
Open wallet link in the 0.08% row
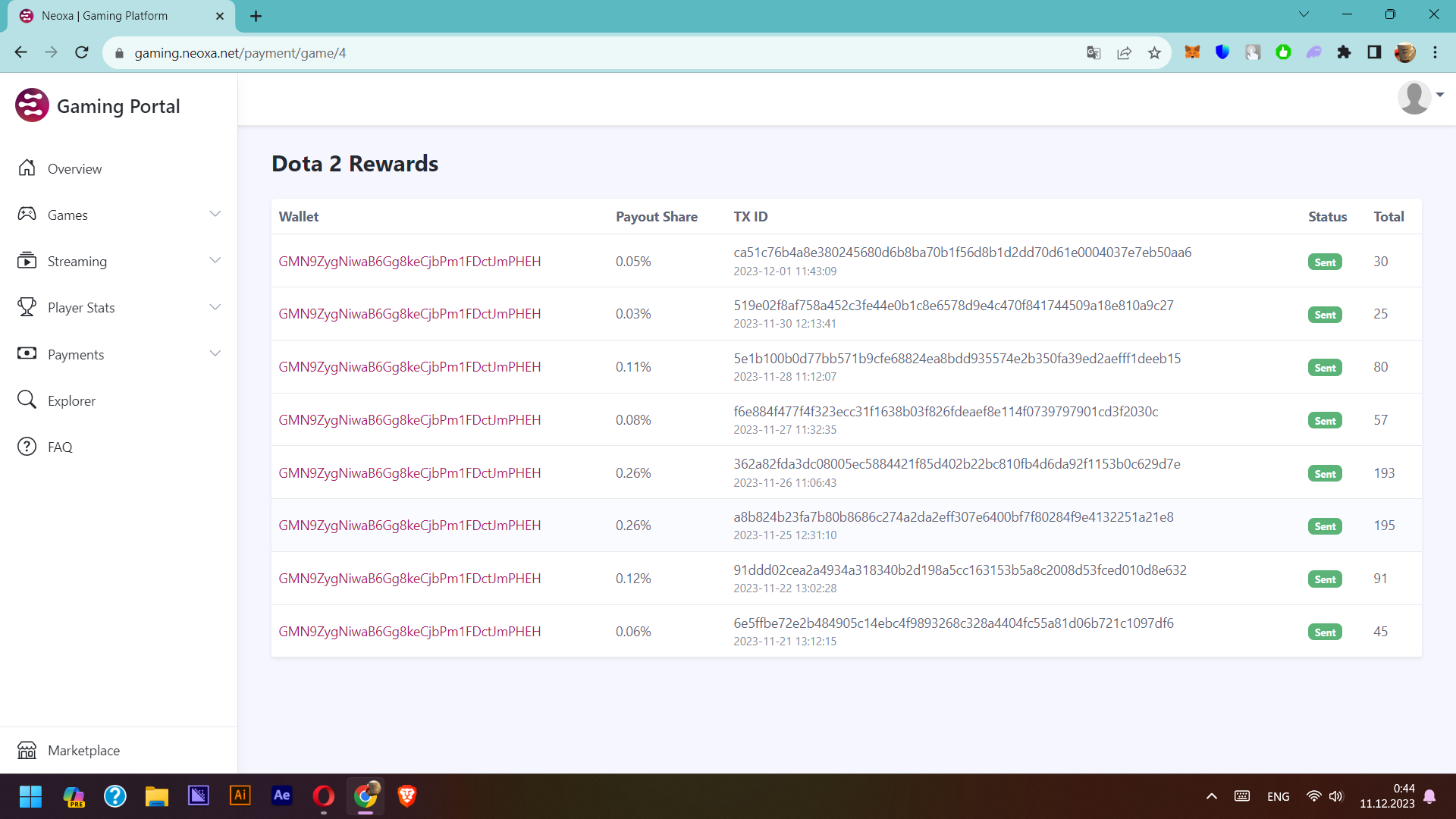click(x=409, y=420)
